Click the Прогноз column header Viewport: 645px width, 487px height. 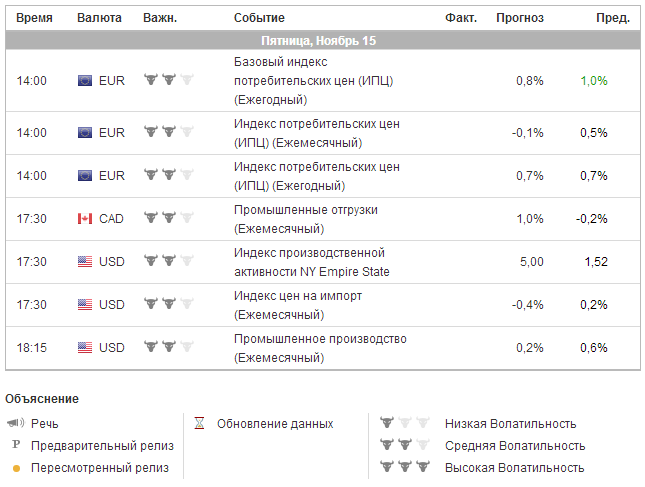(521, 18)
